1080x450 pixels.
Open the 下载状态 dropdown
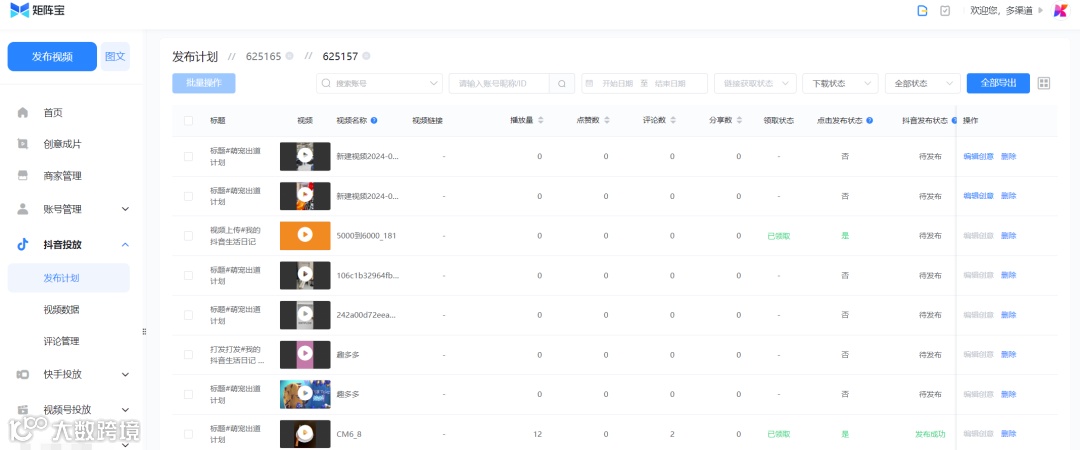[840, 83]
